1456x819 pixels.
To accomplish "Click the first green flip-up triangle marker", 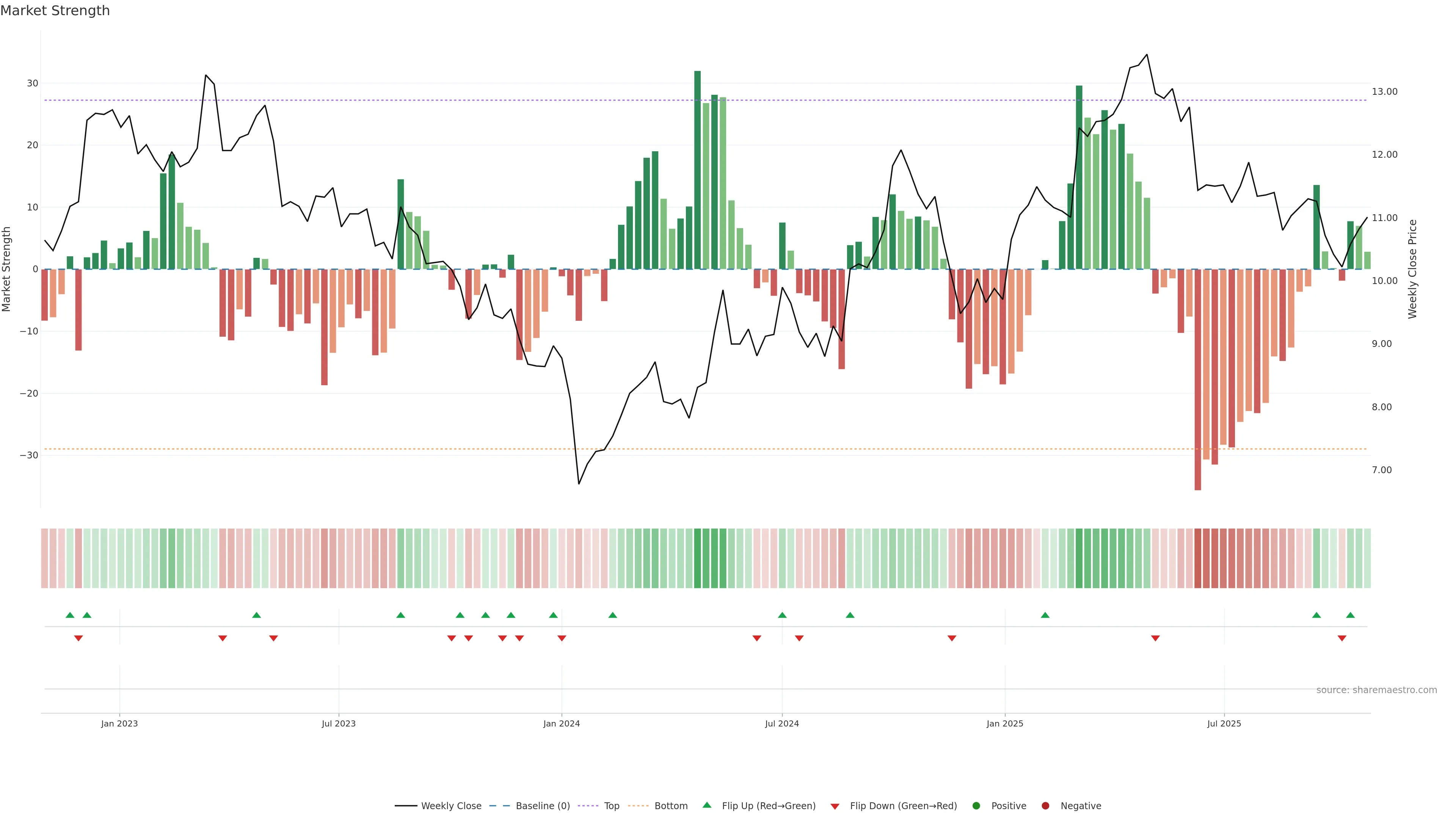I will pos(70,615).
